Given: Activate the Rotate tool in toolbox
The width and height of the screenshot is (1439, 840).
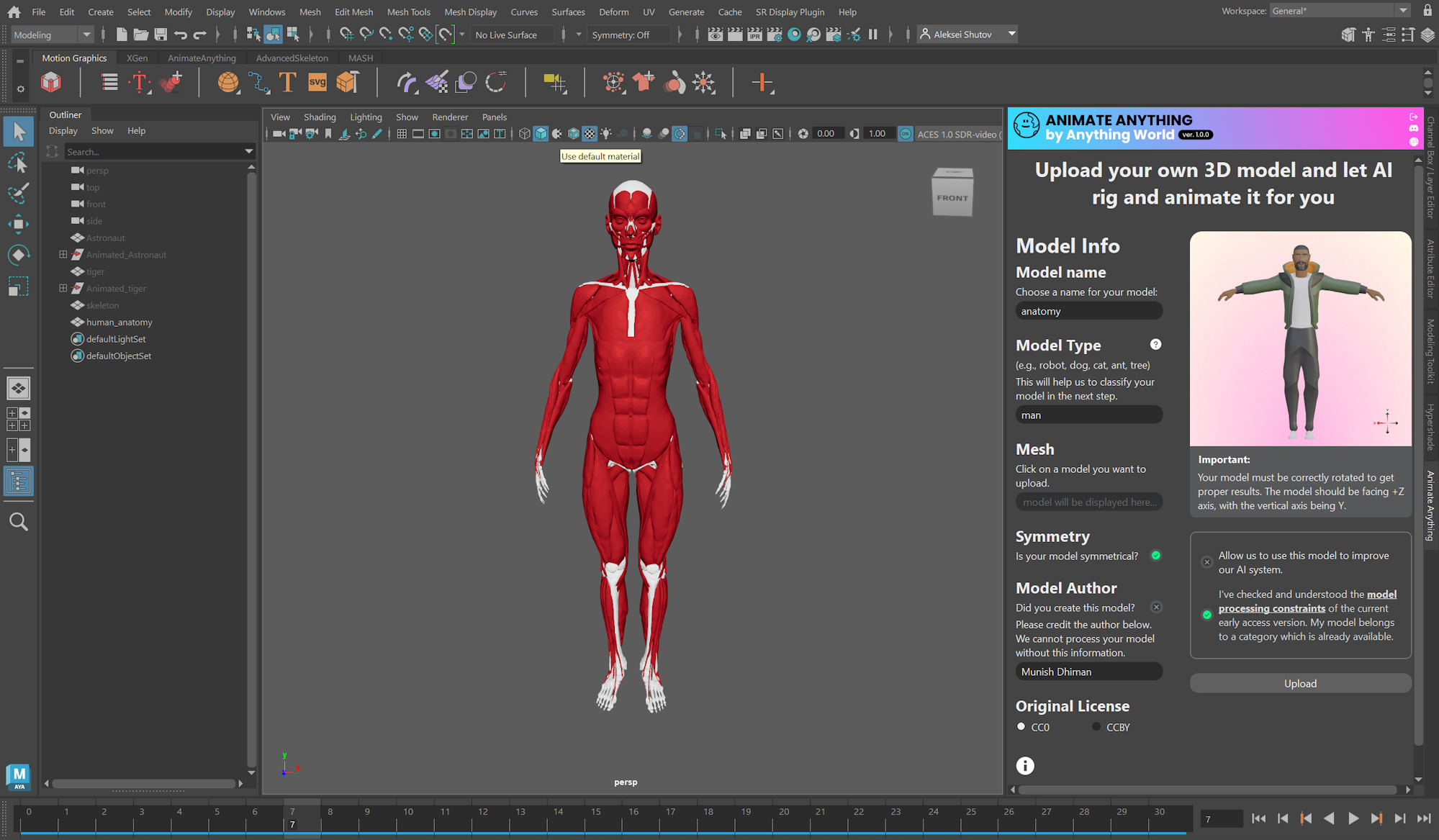Looking at the screenshot, I should tap(18, 255).
